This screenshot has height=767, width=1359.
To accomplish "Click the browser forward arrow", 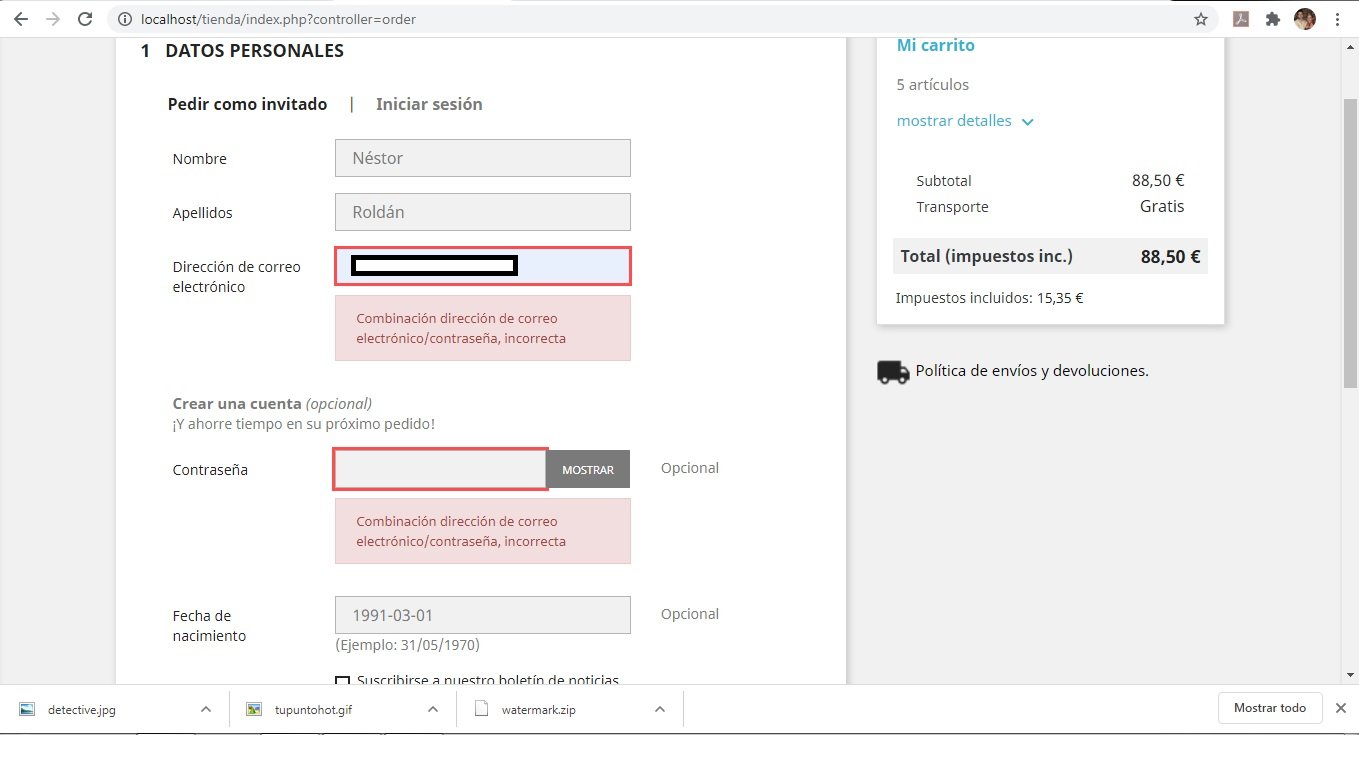I will pyautogui.click(x=53, y=19).
